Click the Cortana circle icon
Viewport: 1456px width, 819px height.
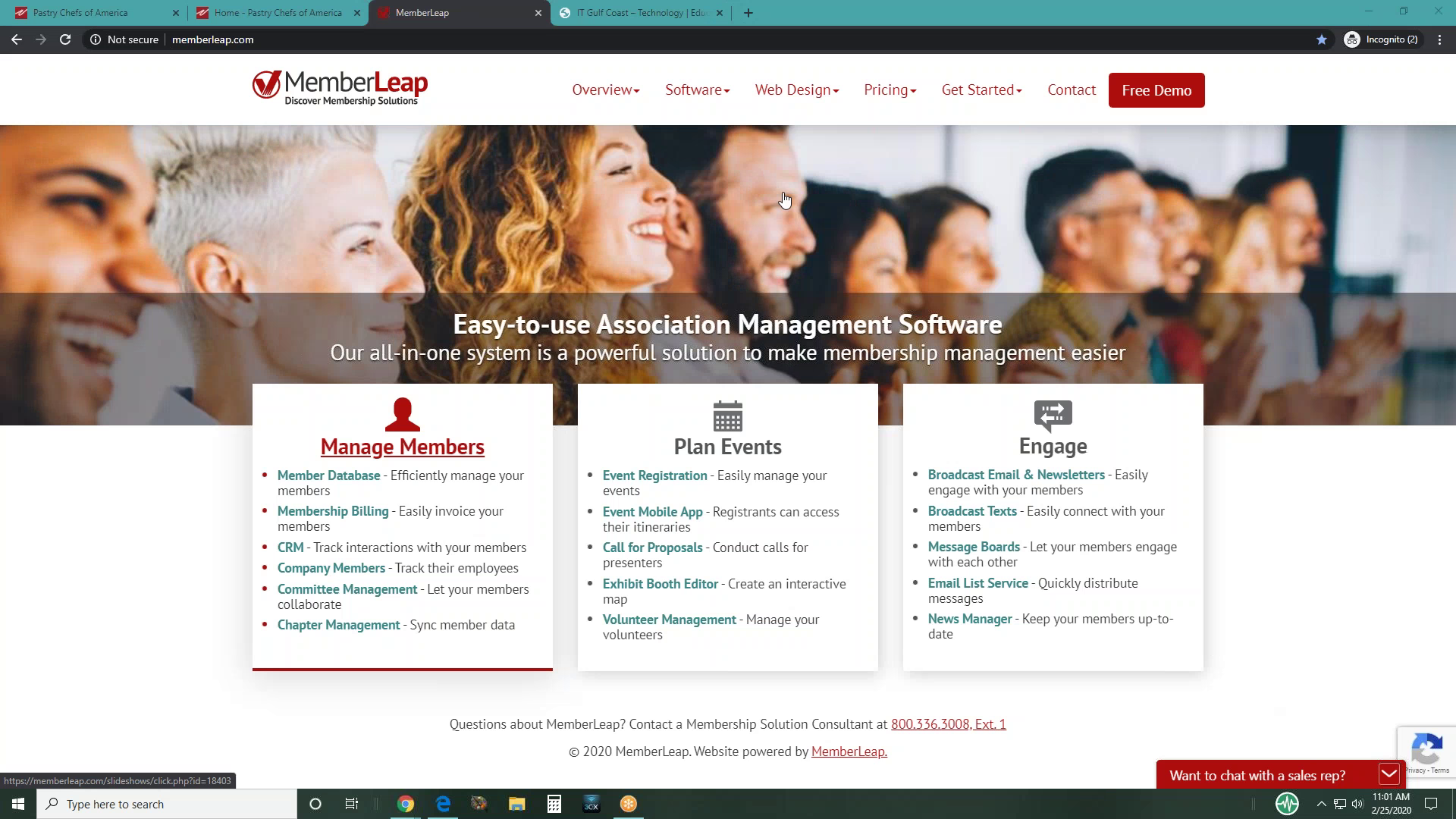coord(315,804)
